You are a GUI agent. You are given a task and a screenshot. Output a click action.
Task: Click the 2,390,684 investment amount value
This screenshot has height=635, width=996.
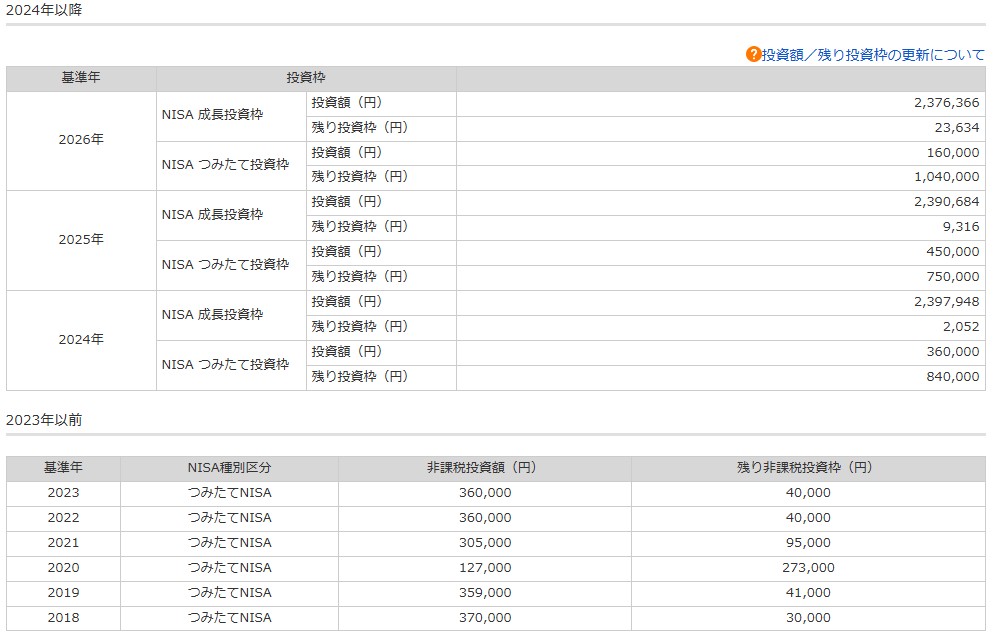(x=946, y=202)
